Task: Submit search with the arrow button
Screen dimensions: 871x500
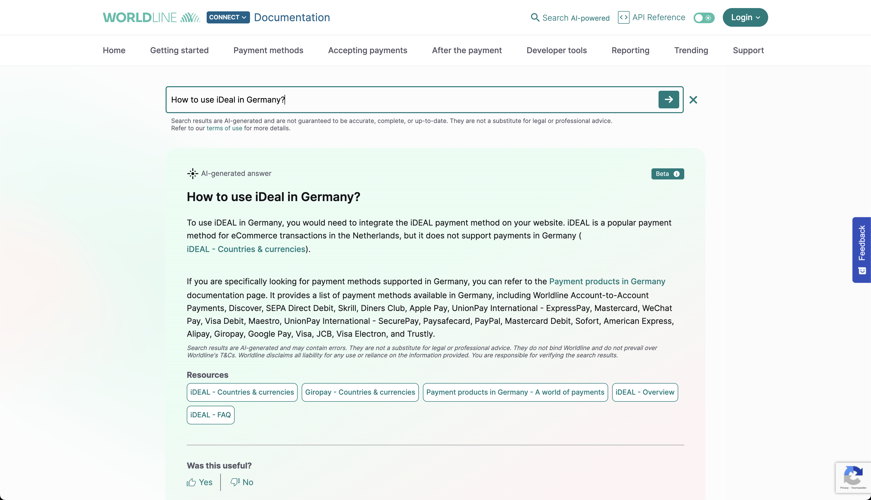Action: [x=669, y=99]
